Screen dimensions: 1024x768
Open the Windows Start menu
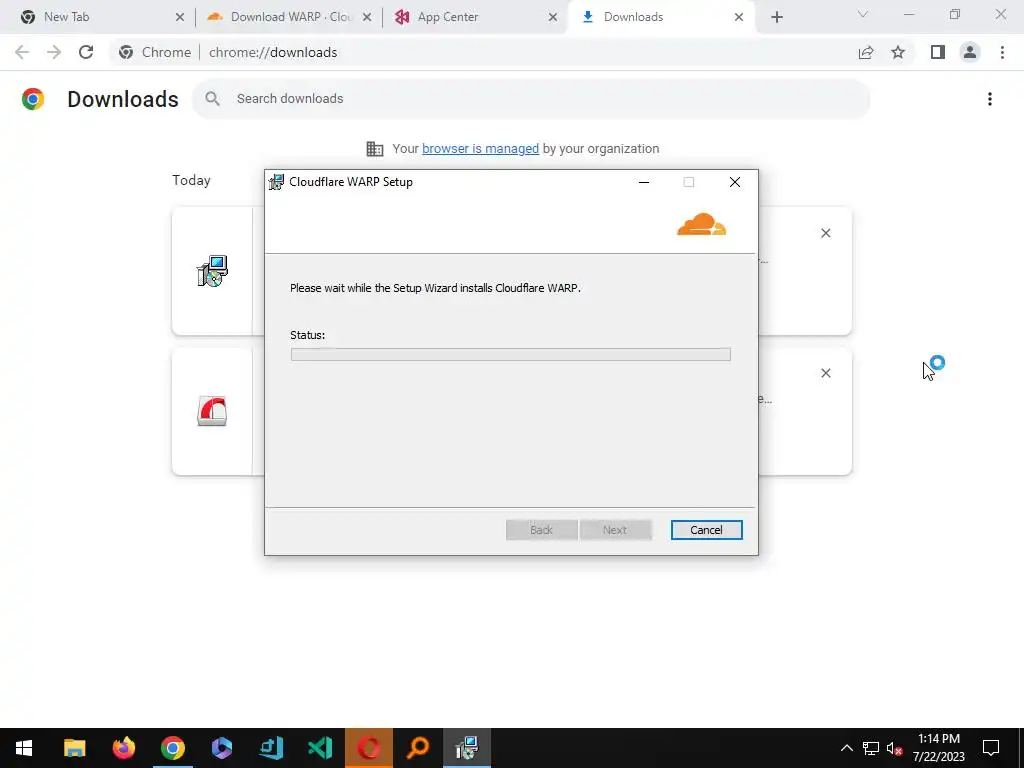tap(24, 748)
